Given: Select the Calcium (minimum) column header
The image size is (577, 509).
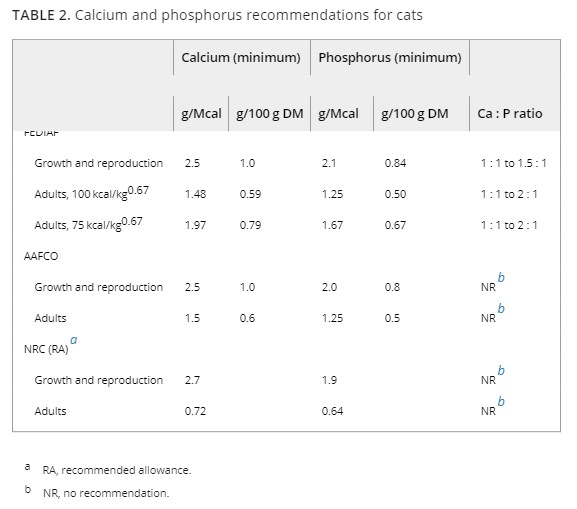Looking at the screenshot, I should 241,57.
